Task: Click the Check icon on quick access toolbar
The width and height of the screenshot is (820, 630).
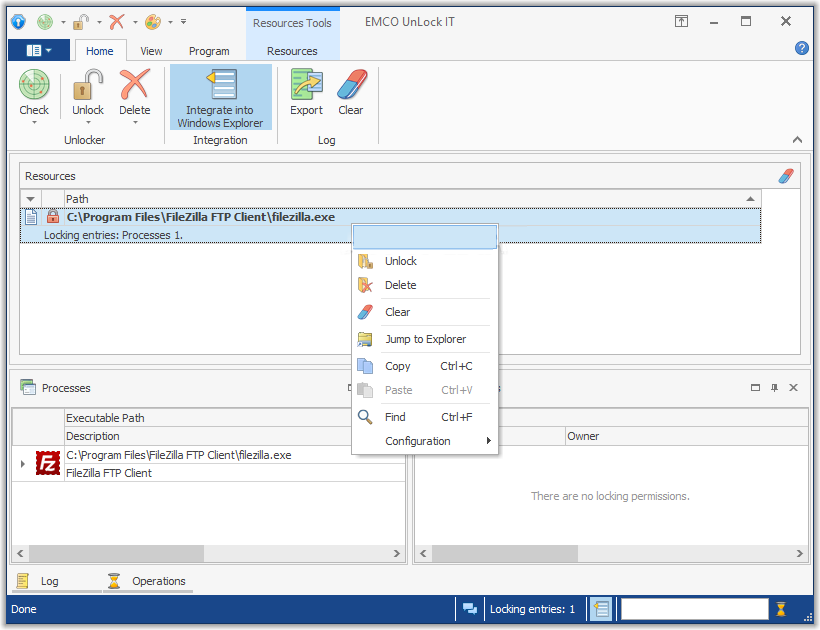Action: (44, 21)
